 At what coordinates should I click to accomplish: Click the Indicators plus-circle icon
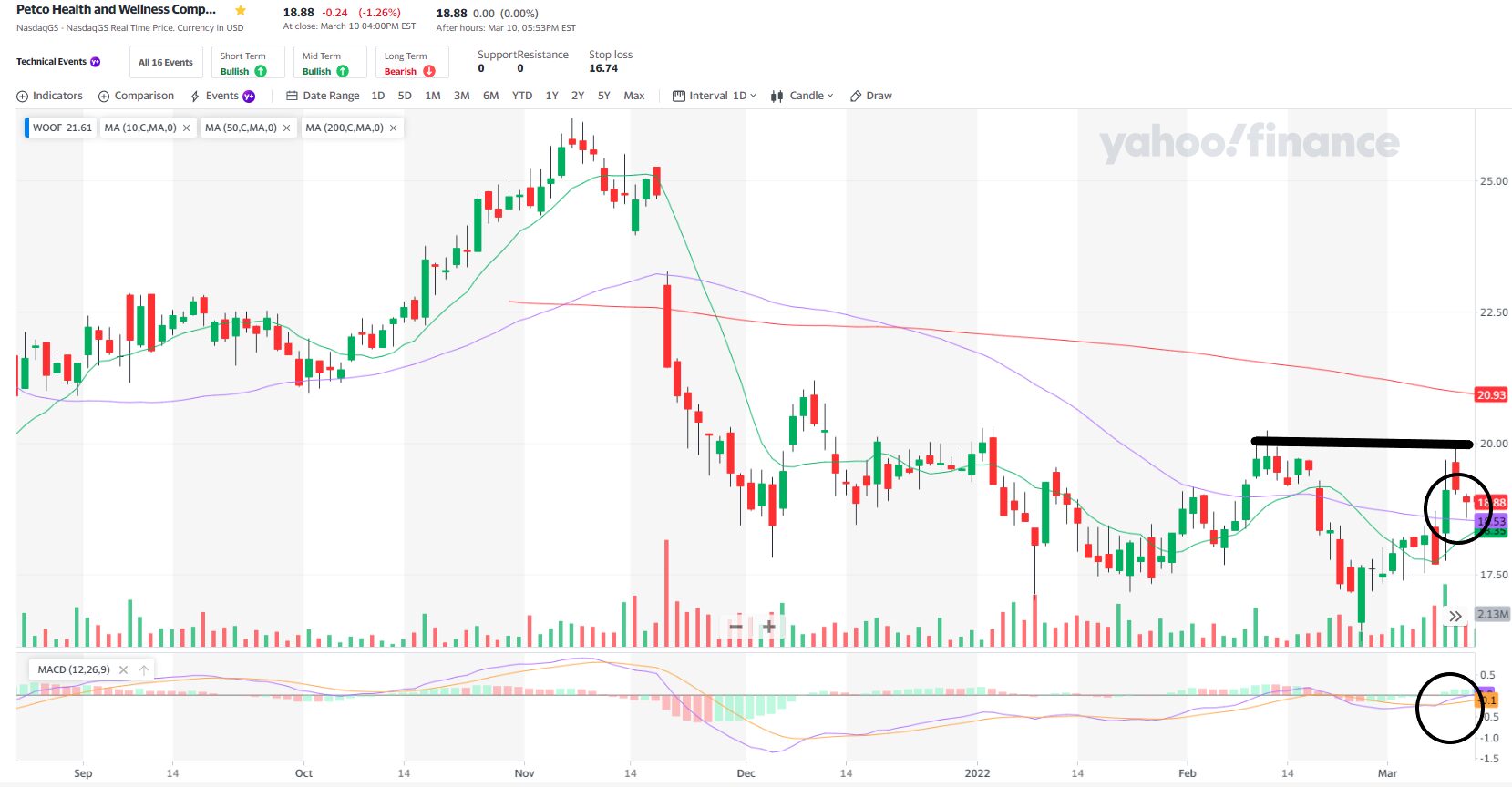pyautogui.click(x=23, y=96)
